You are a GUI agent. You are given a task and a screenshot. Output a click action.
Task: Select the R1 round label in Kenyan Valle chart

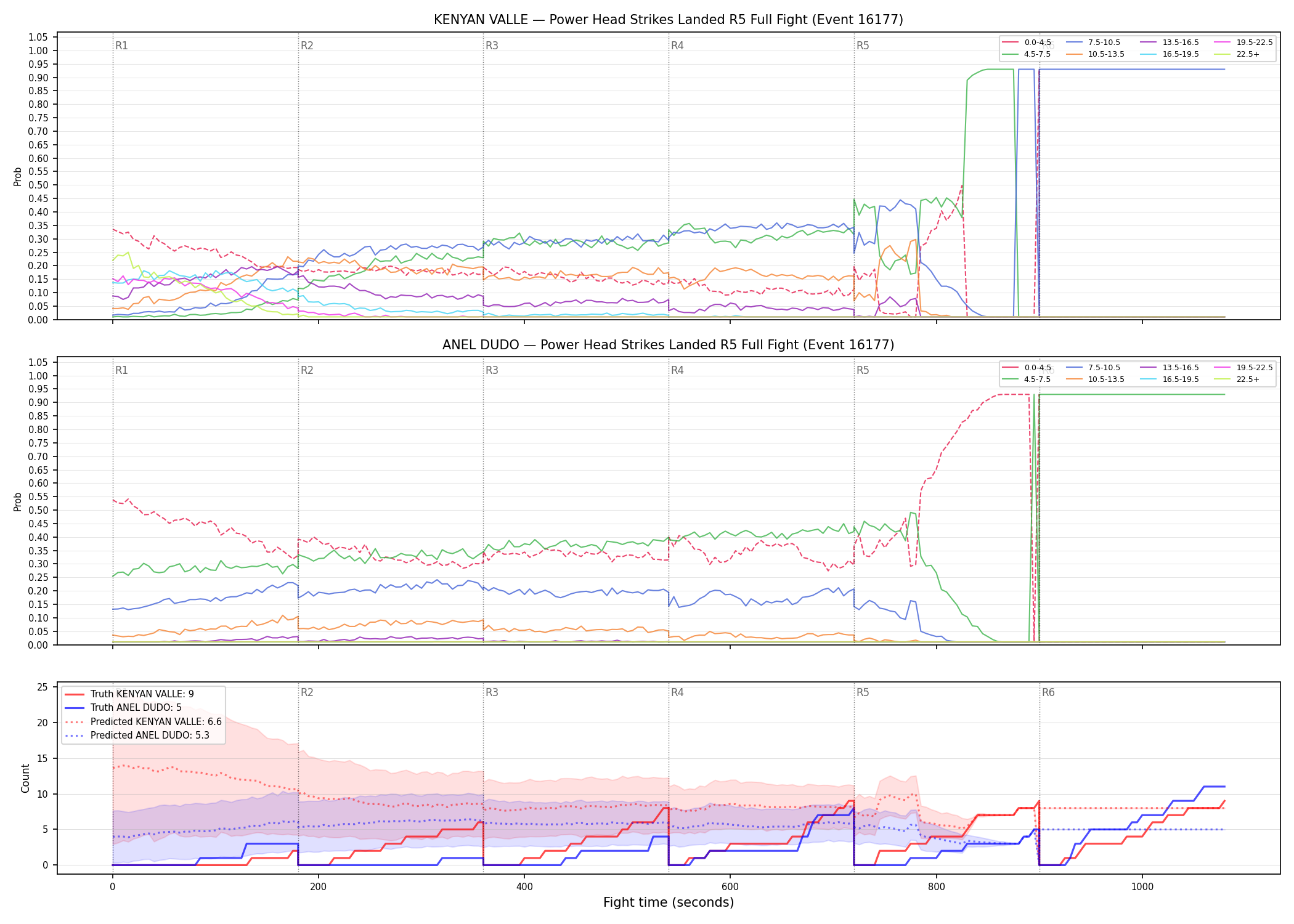[121, 46]
